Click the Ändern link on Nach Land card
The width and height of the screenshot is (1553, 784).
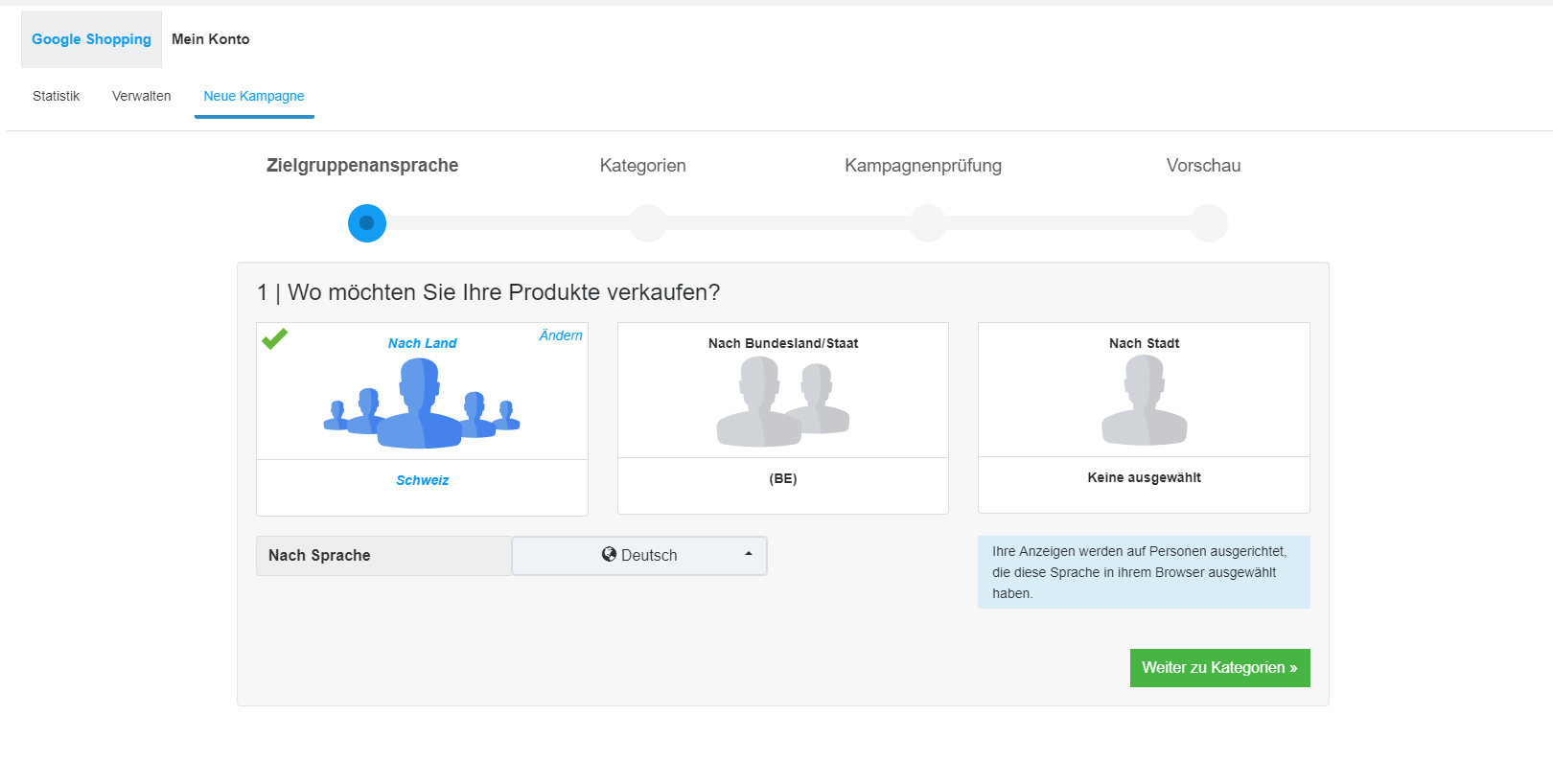[x=561, y=335]
